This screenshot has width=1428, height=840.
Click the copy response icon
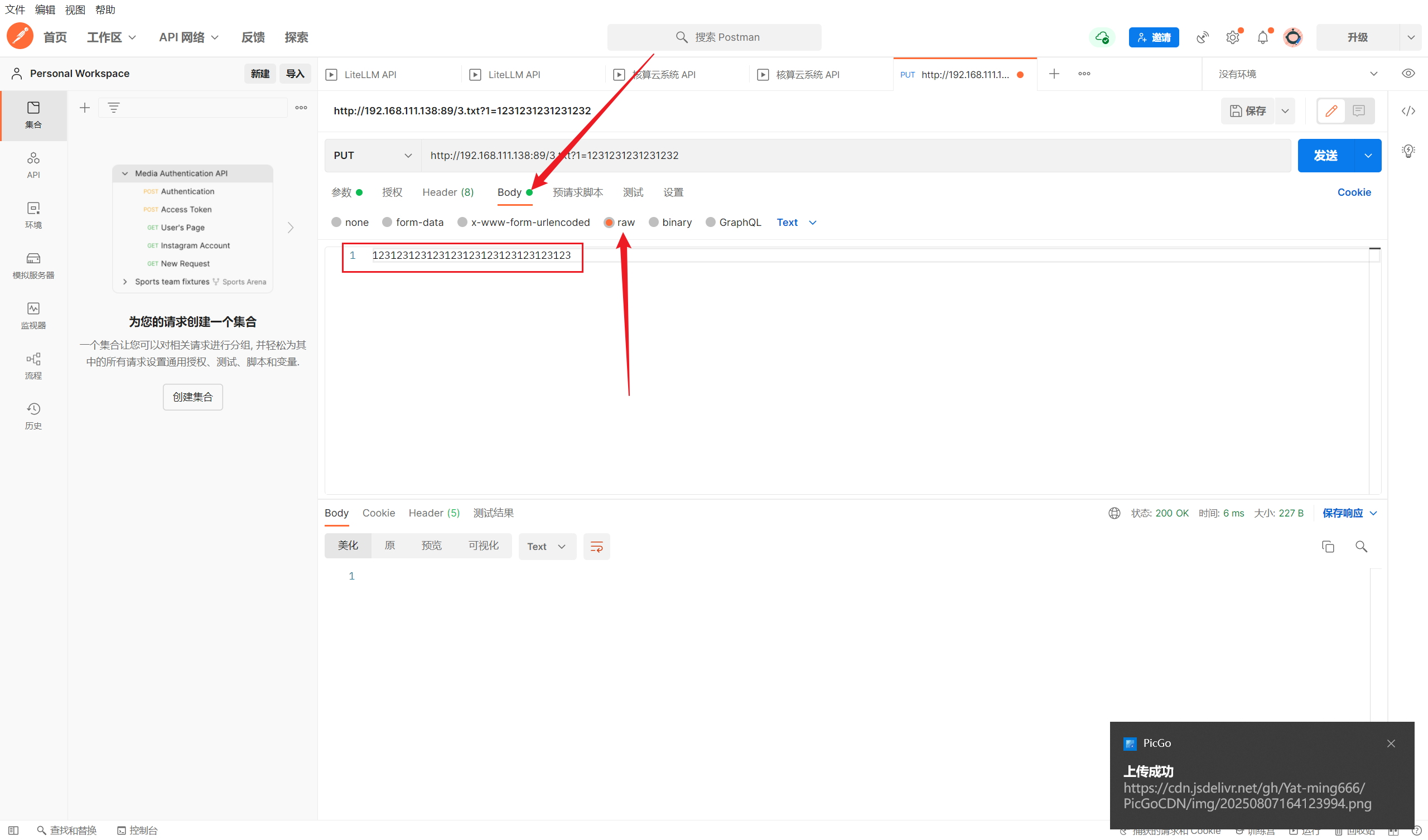(x=1327, y=547)
